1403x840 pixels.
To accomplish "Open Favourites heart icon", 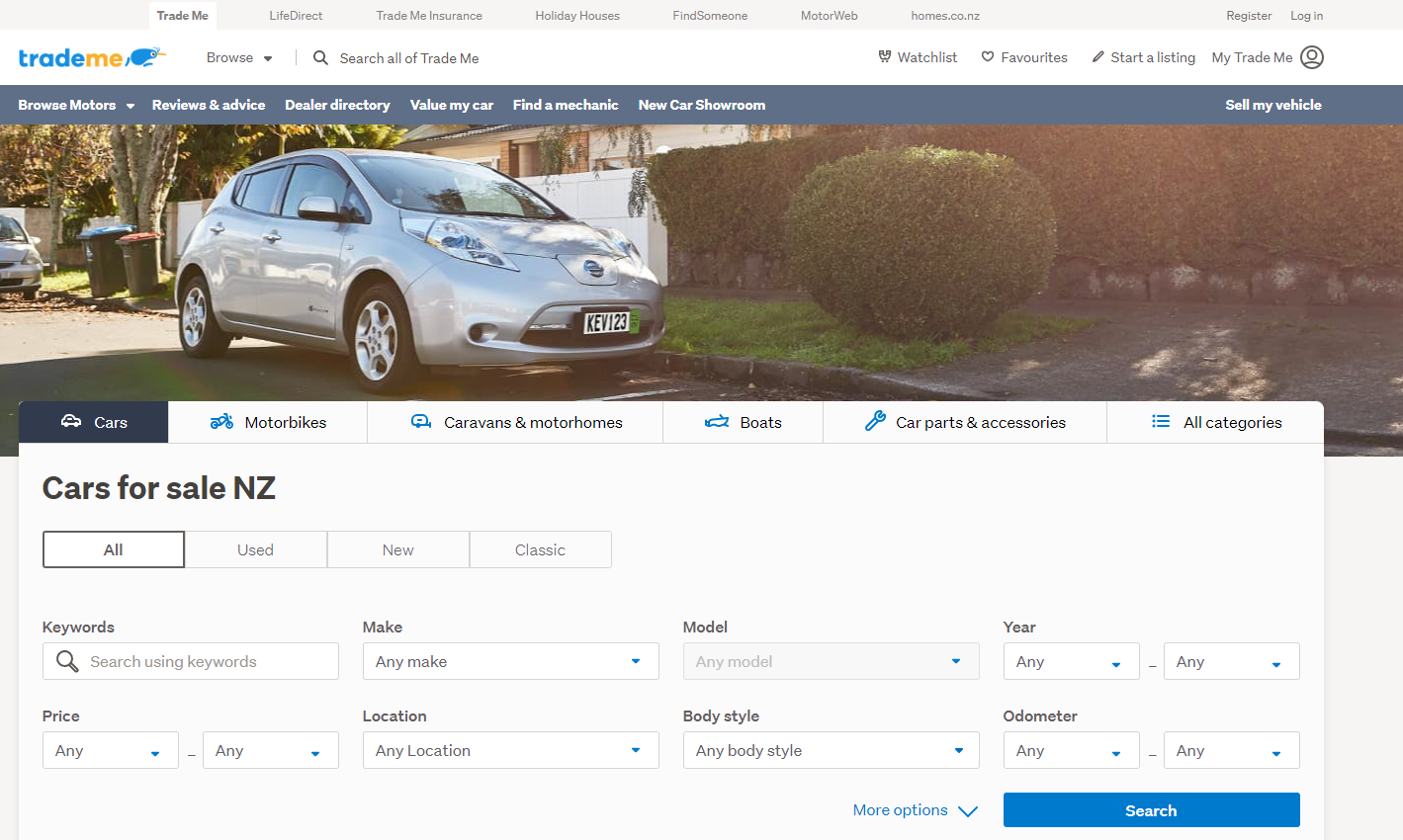I will pos(988,57).
